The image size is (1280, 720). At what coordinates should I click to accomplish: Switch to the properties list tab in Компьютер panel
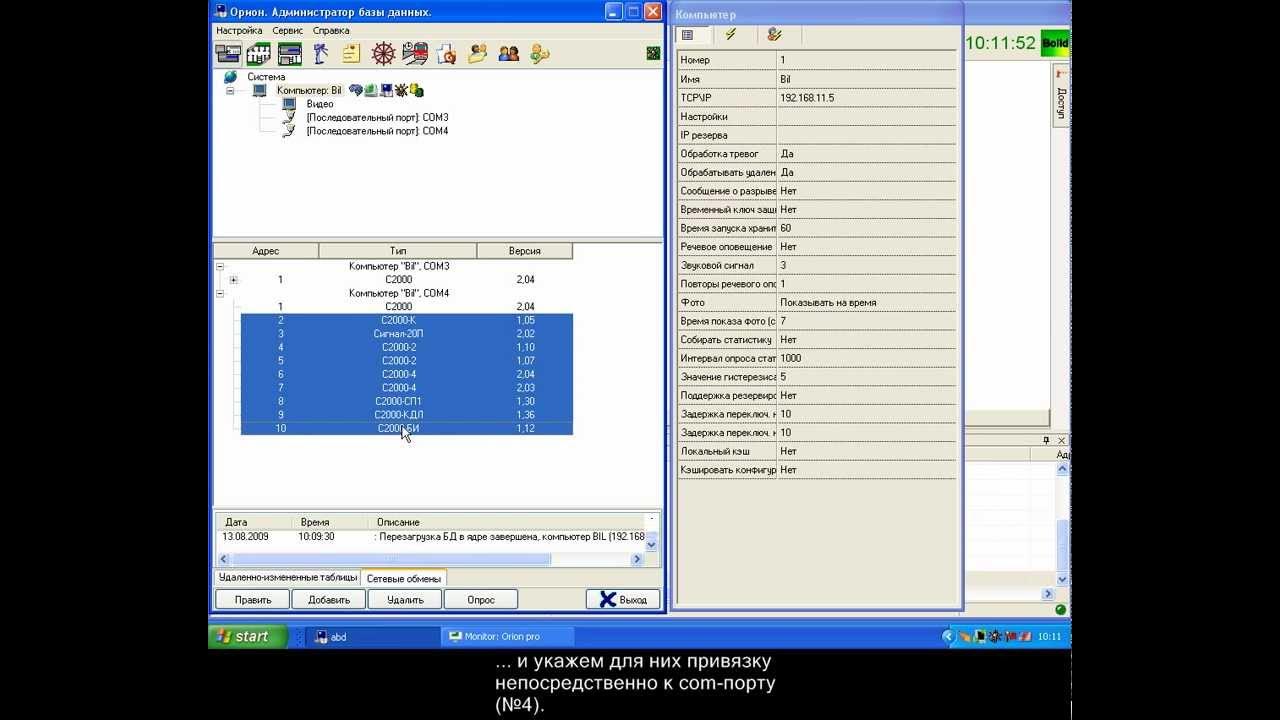tap(688, 35)
